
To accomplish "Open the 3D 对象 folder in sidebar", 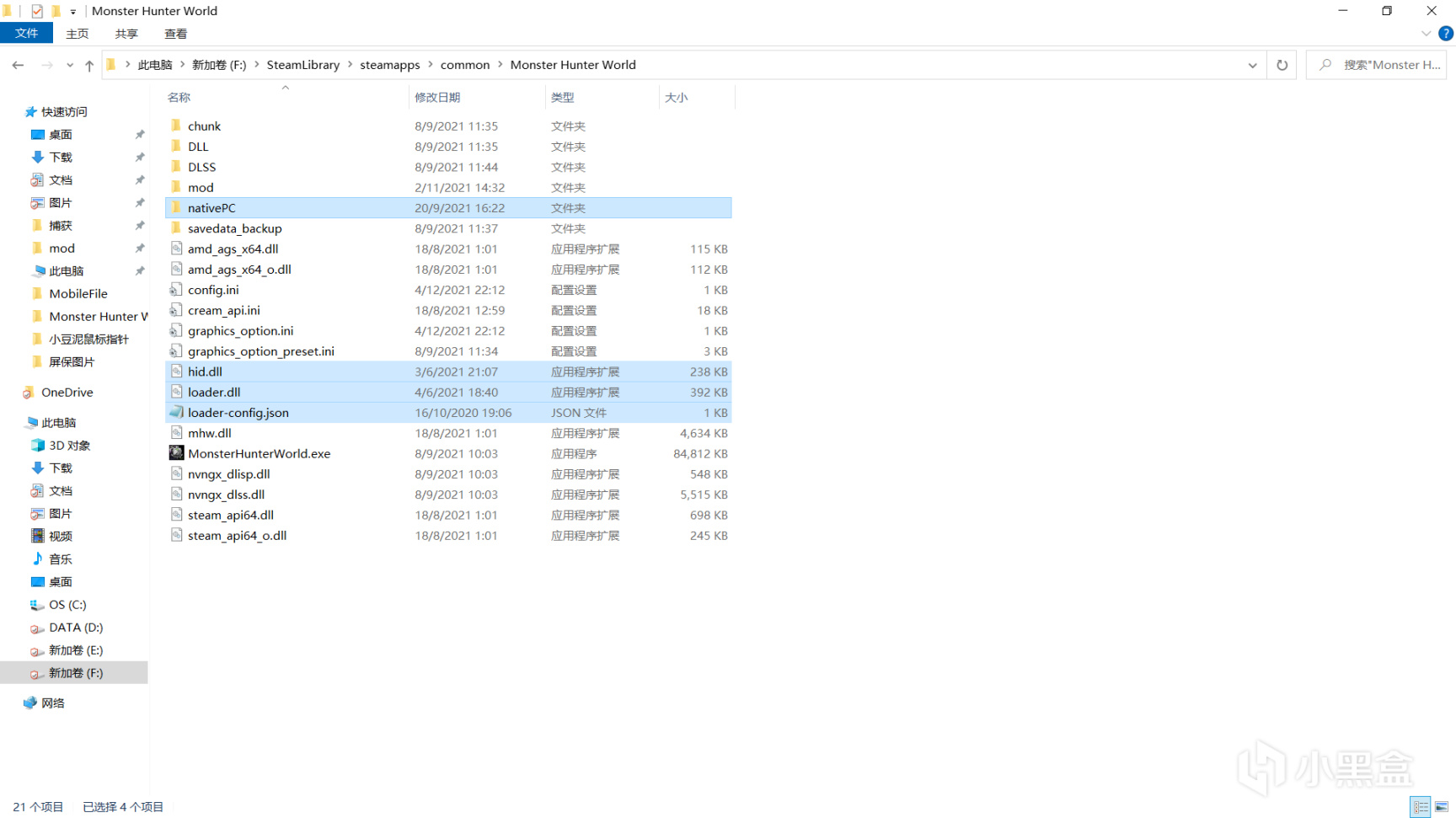I will point(69,446).
